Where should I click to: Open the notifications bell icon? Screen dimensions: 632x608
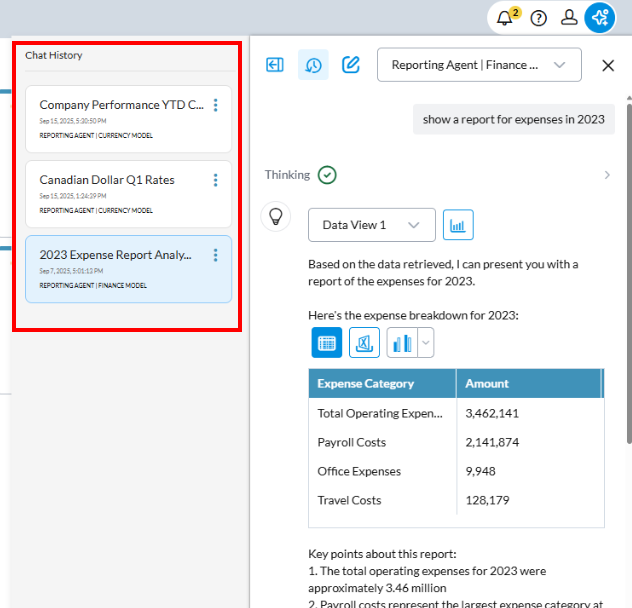pyautogui.click(x=505, y=18)
